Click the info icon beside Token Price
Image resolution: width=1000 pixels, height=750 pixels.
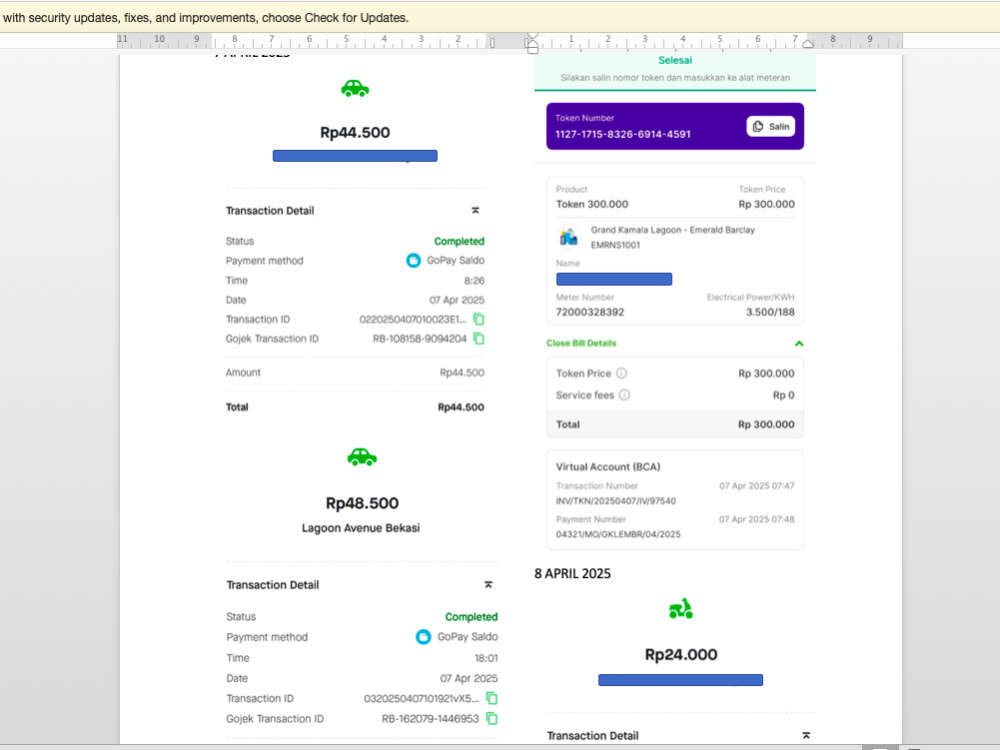tap(621, 373)
